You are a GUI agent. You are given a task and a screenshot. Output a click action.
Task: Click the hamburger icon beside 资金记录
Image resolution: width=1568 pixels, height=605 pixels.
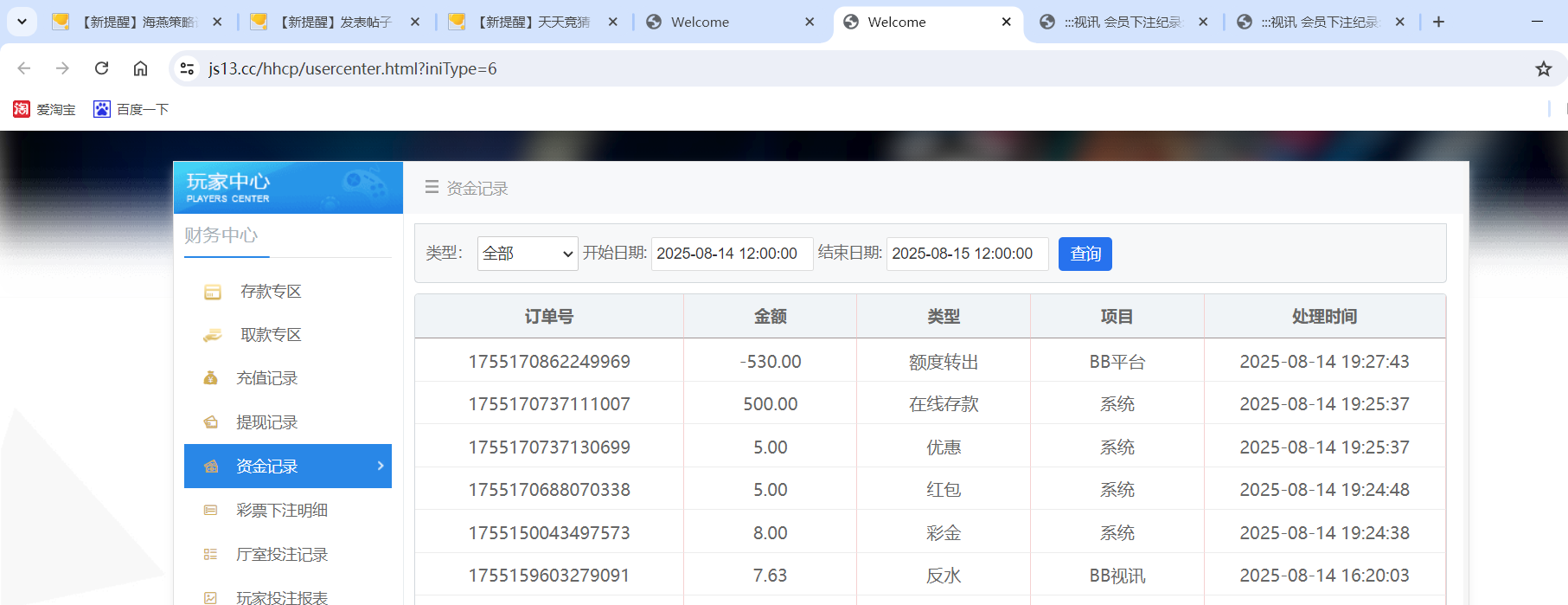pyautogui.click(x=432, y=188)
